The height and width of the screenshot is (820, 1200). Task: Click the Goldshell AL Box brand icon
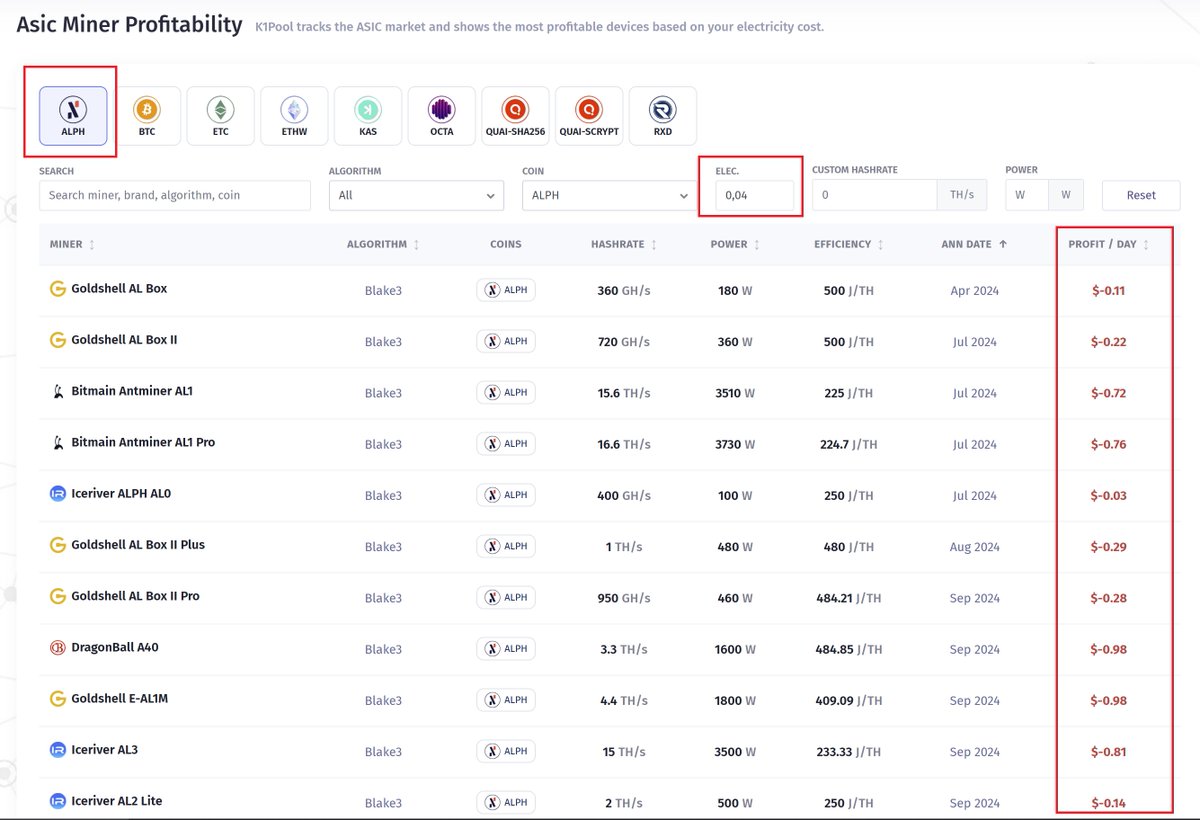[x=57, y=288]
